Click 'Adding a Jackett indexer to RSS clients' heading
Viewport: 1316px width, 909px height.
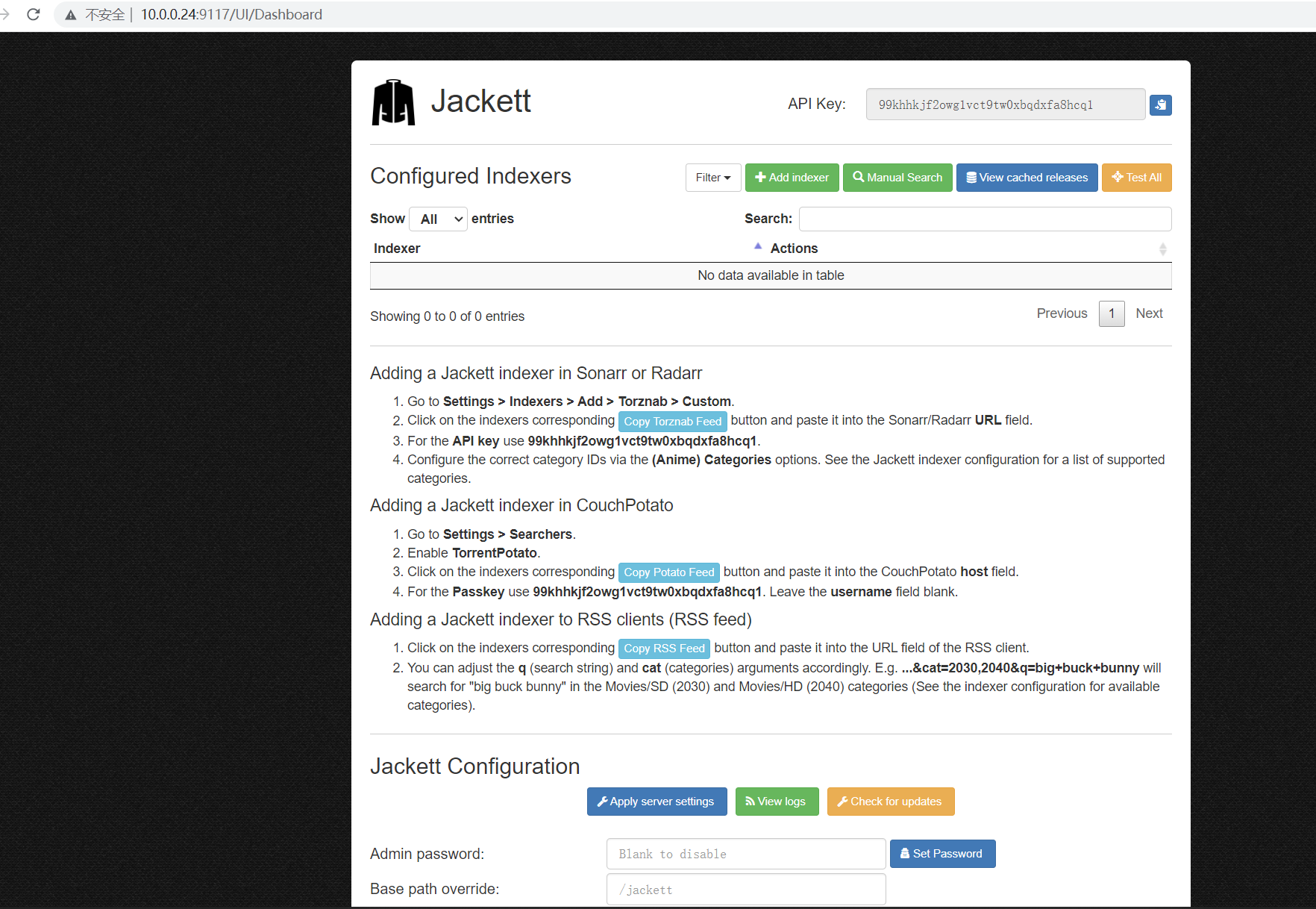(560, 619)
